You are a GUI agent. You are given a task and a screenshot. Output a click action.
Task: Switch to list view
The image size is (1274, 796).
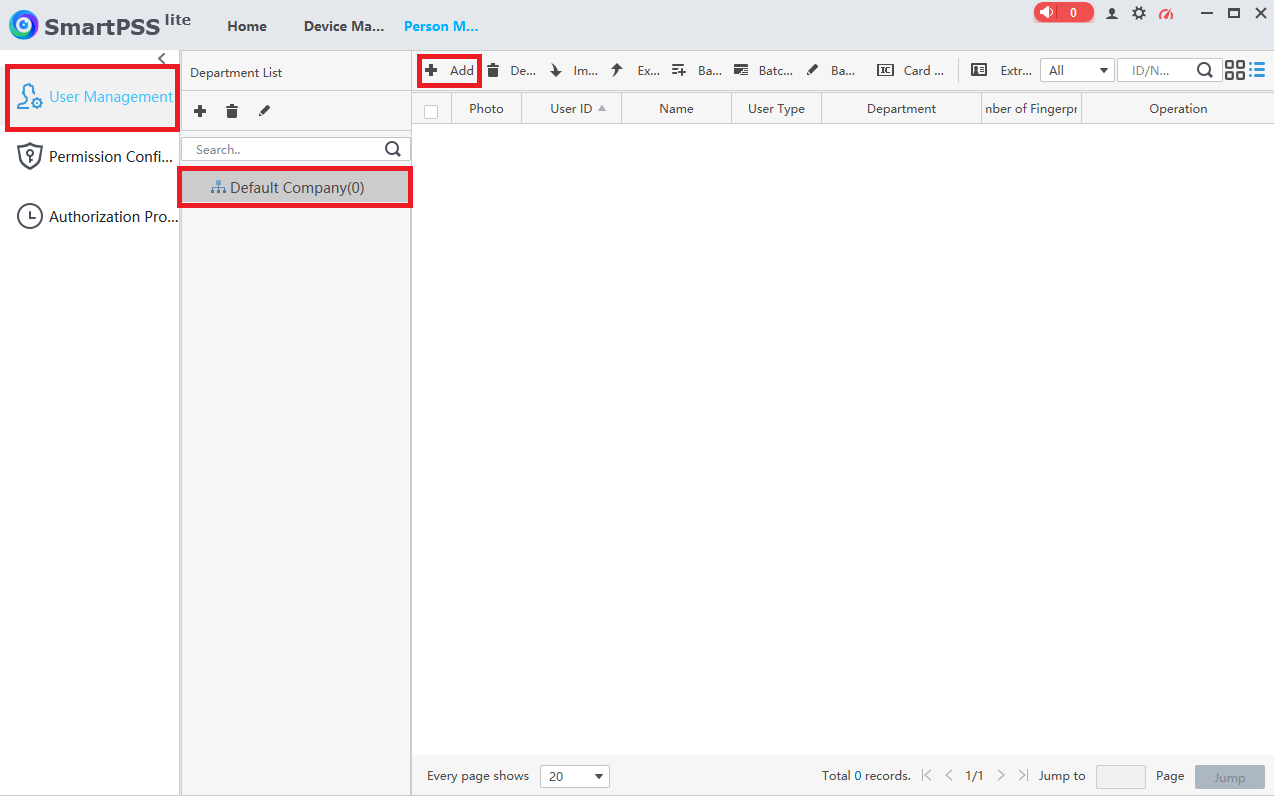click(x=1257, y=70)
